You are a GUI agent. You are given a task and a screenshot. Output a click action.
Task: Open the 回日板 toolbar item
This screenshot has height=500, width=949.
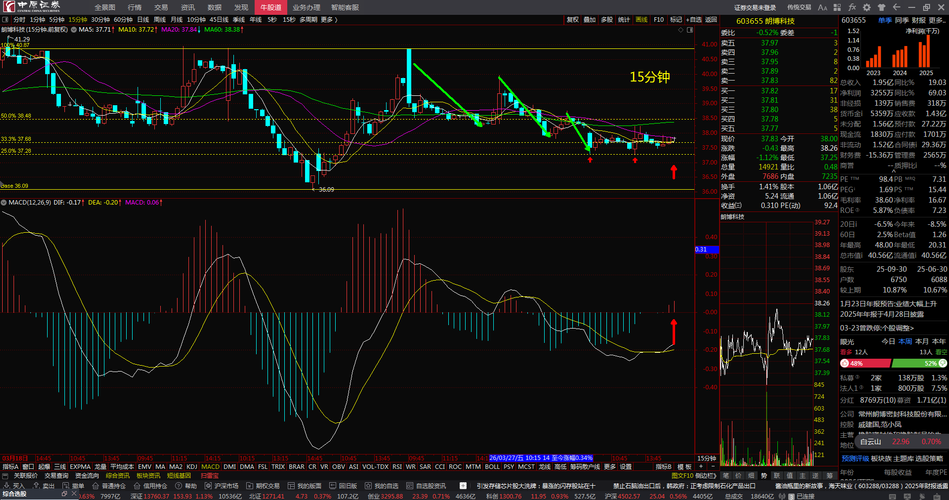343,486
